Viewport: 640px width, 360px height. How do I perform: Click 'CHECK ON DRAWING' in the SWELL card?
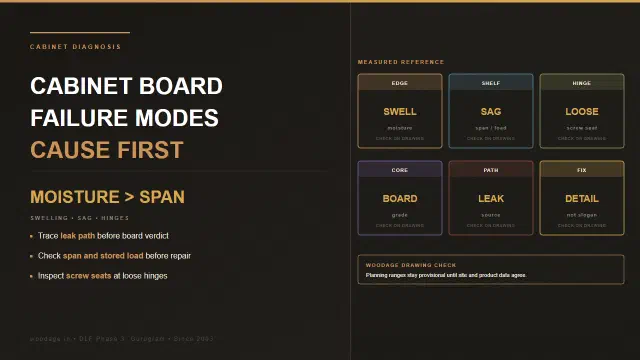tap(400, 139)
